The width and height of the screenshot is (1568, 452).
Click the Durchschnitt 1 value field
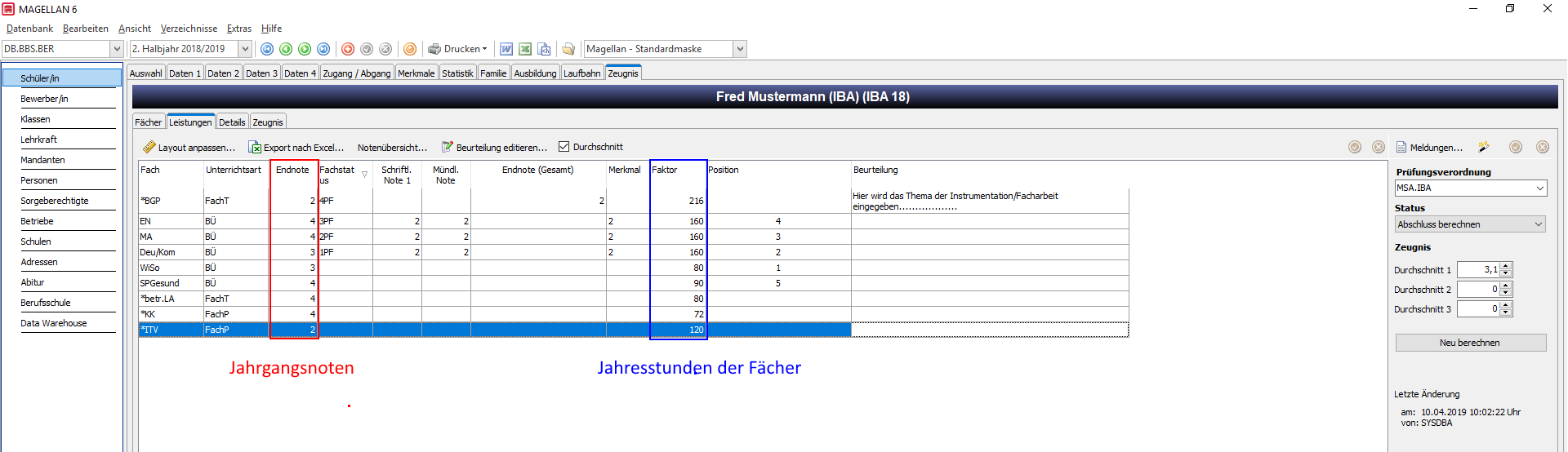pos(1478,269)
